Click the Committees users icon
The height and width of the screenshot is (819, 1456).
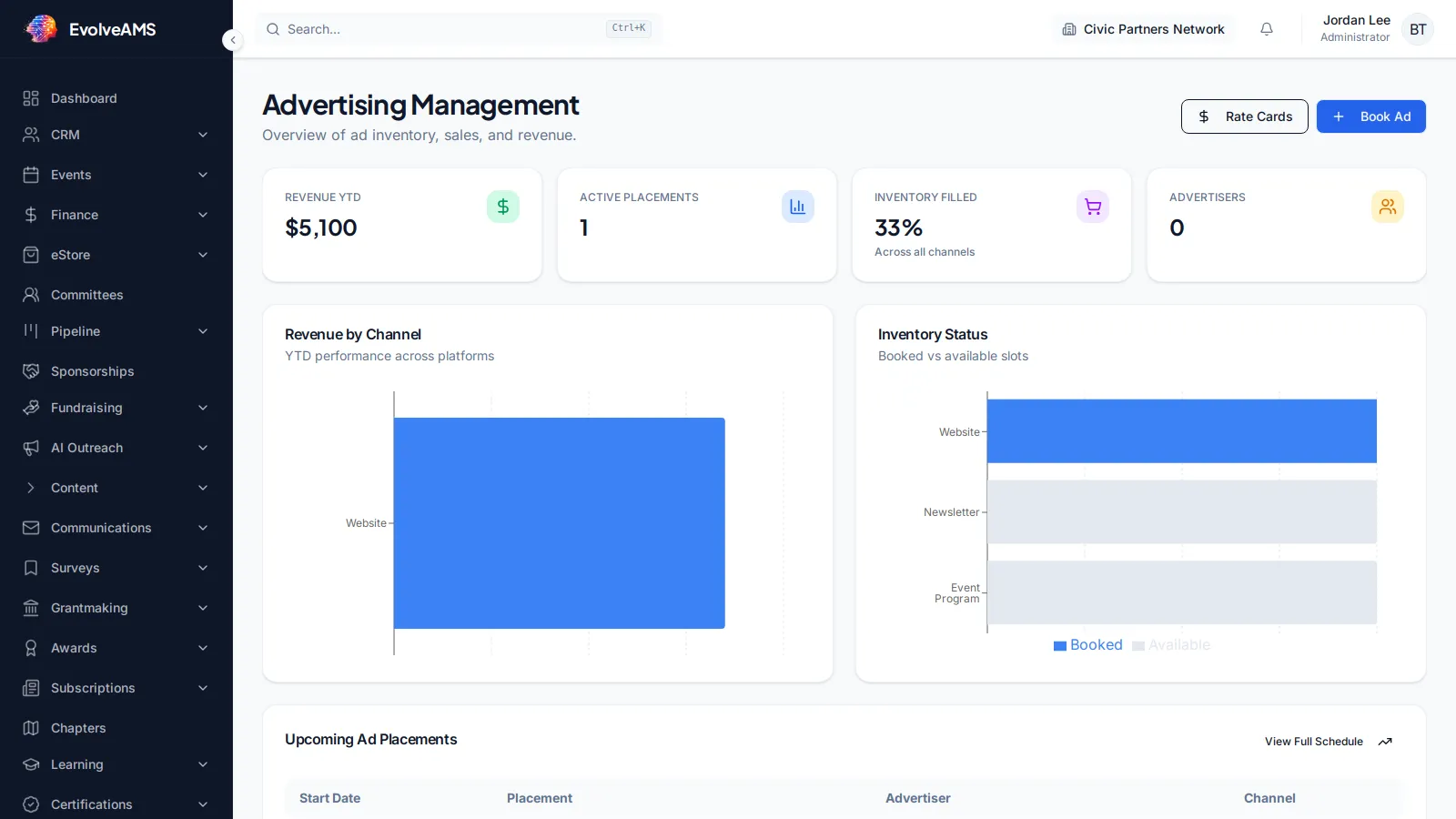tap(31, 295)
